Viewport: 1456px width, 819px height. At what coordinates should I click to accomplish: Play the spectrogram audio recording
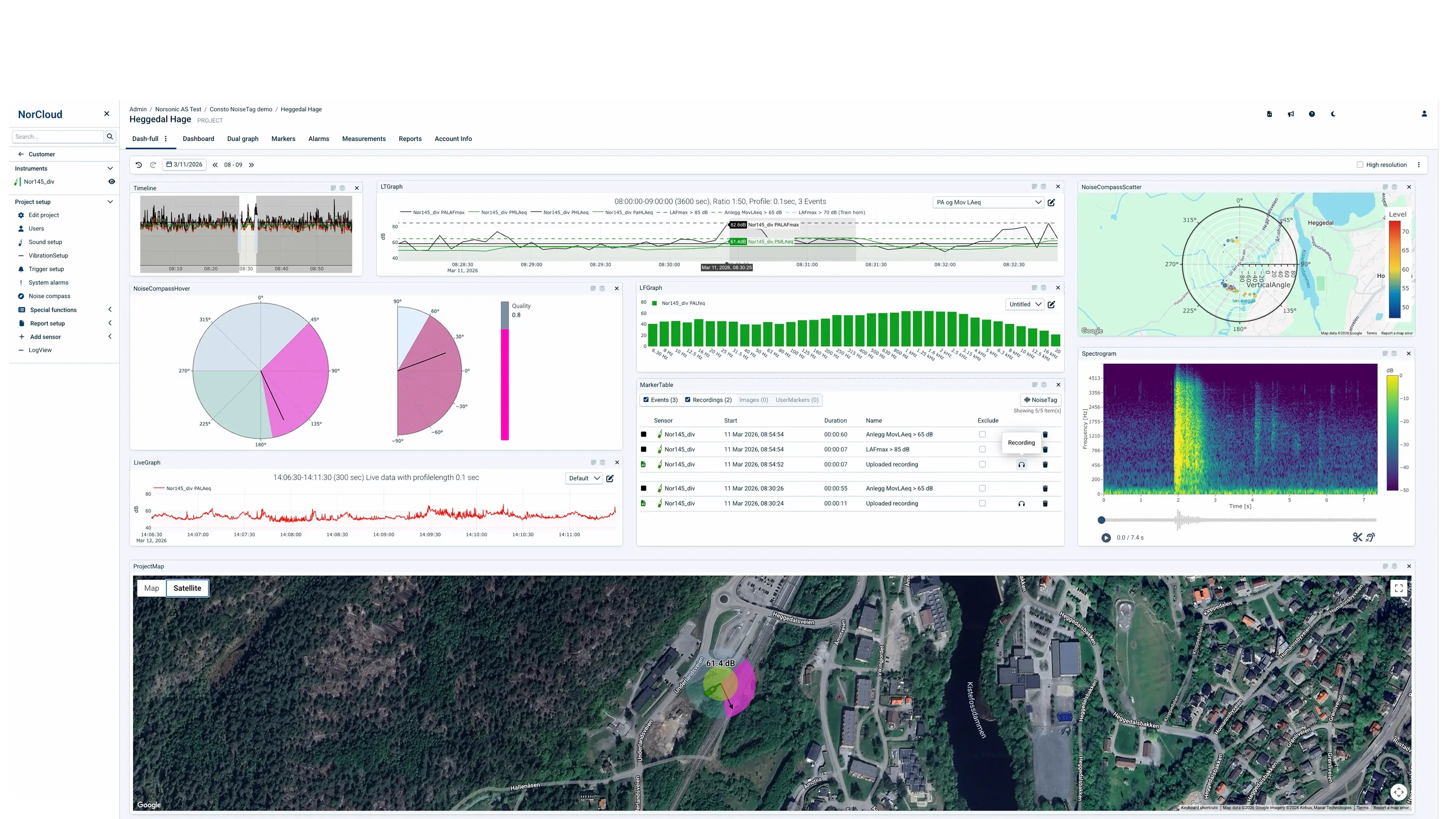pyautogui.click(x=1106, y=538)
